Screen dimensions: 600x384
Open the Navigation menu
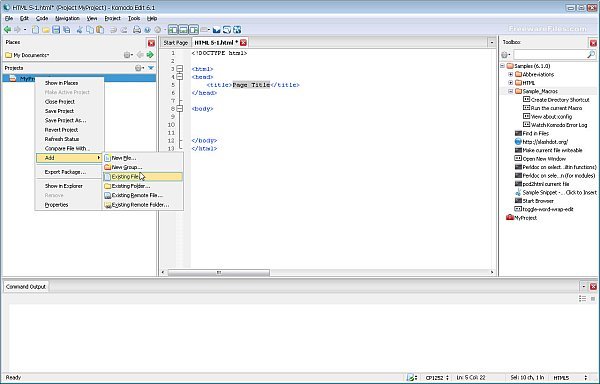[x=67, y=18]
